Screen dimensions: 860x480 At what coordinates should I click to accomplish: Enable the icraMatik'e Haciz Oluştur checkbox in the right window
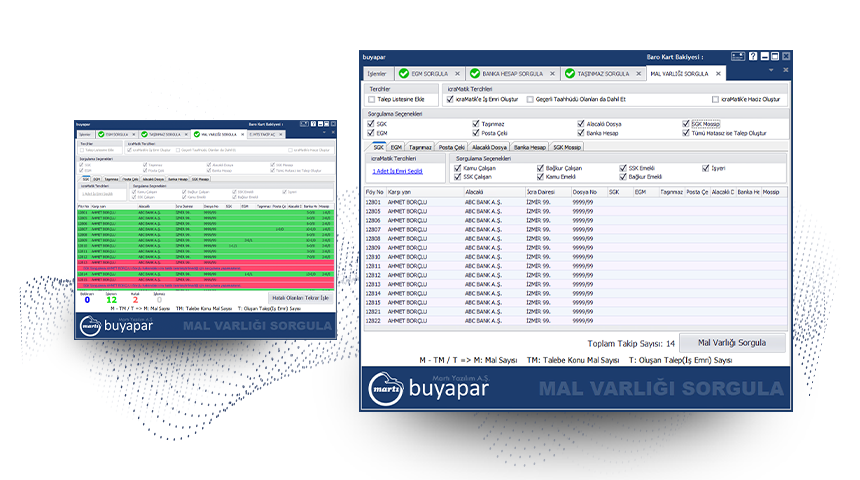(x=715, y=99)
